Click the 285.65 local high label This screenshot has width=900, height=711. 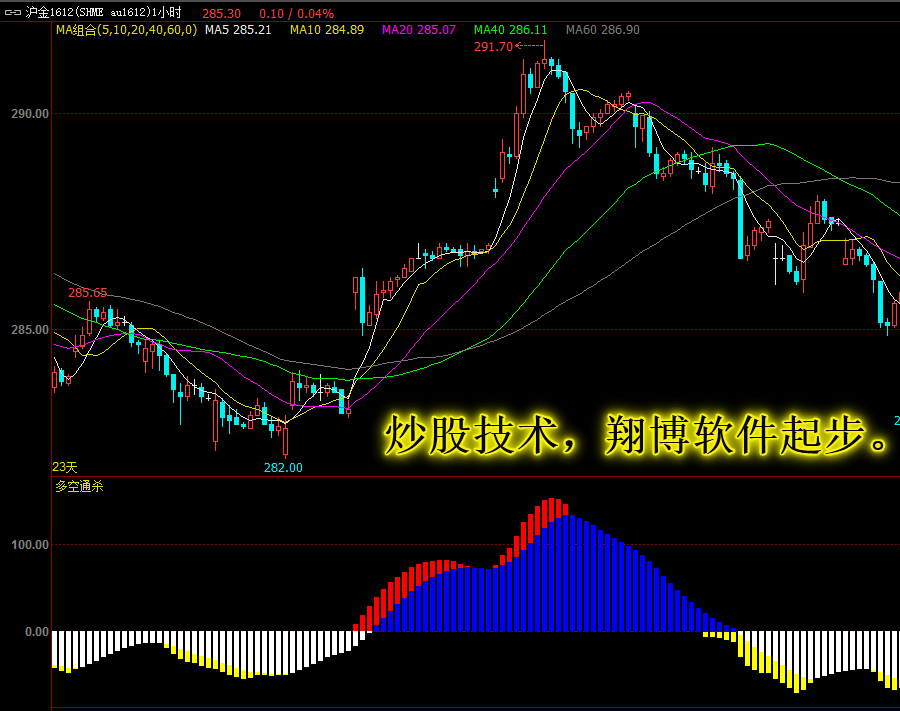tap(88, 293)
